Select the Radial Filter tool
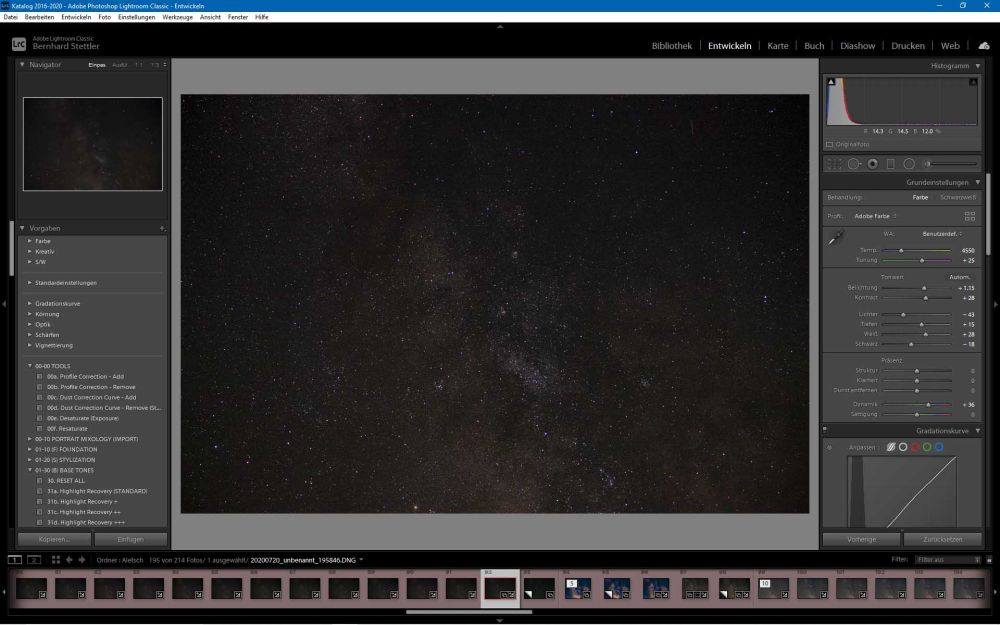The height and width of the screenshot is (625, 1000). coord(910,163)
